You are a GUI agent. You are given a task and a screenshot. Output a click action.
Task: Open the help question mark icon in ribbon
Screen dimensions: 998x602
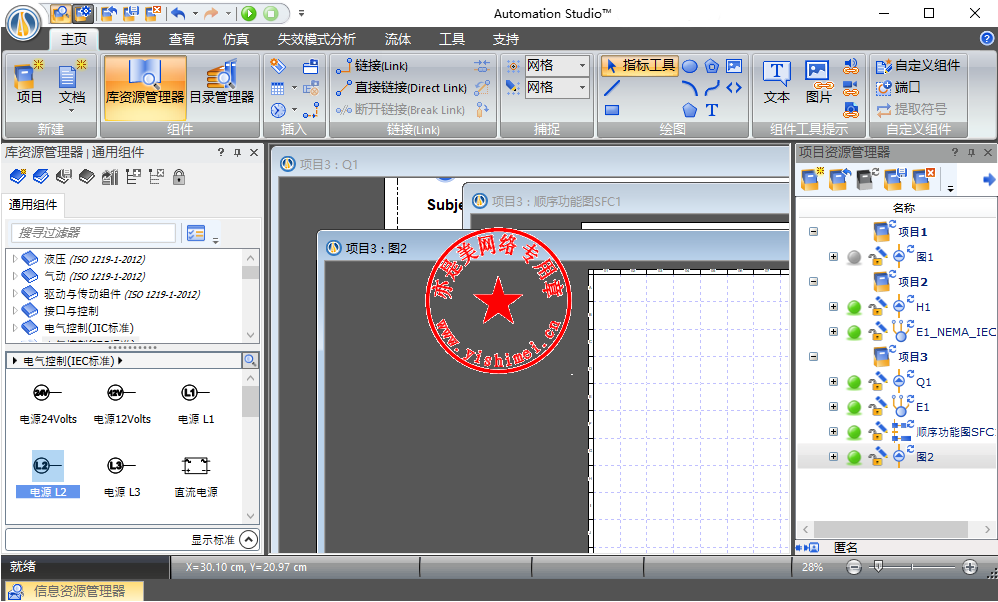987,39
